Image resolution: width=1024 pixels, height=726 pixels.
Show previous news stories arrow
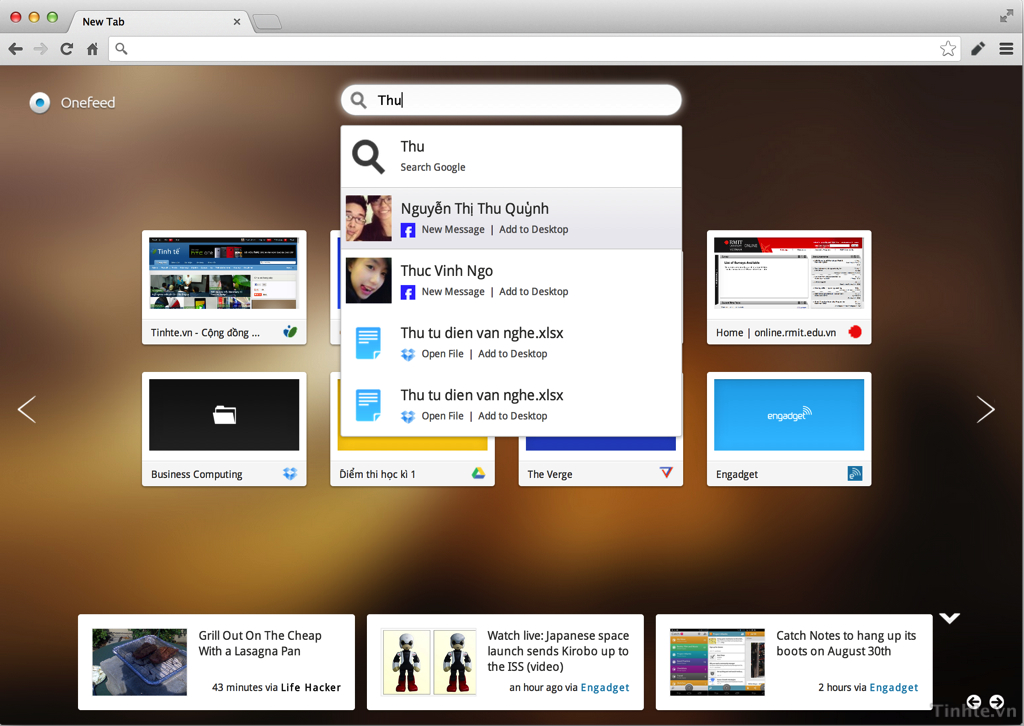click(x=974, y=701)
